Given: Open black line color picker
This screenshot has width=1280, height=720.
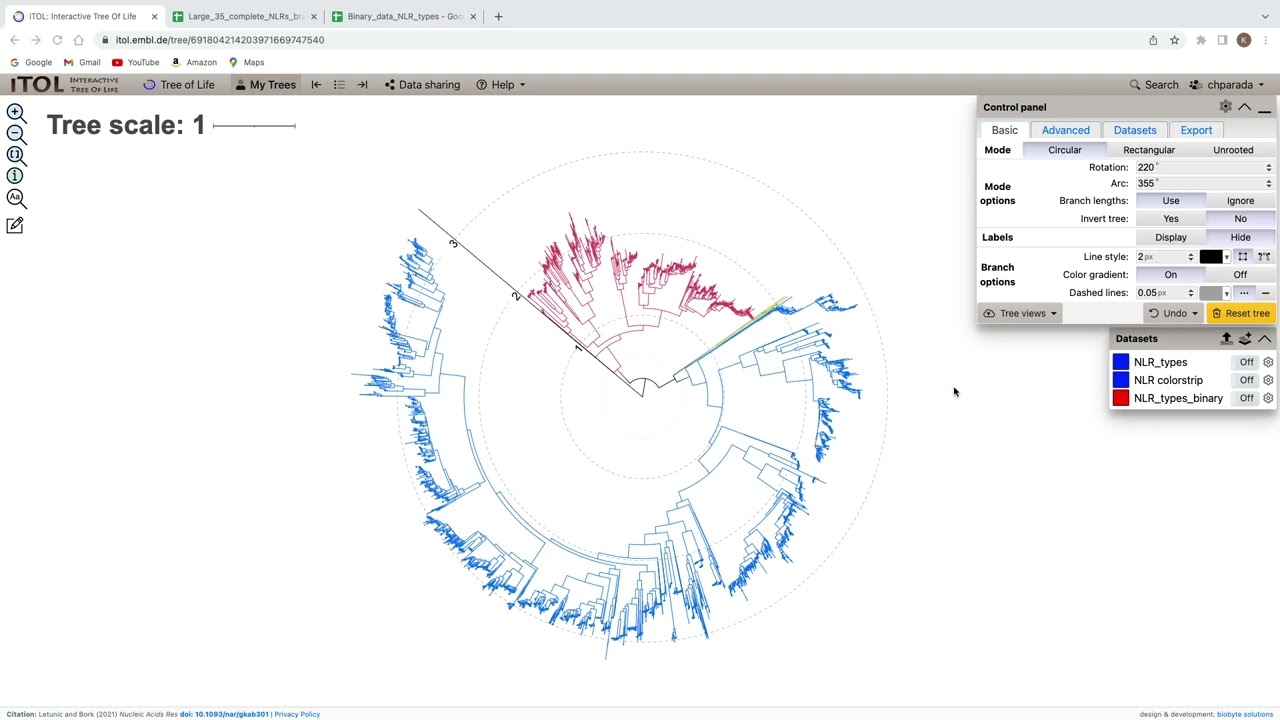Looking at the screenshot, I should (1214, 257).
